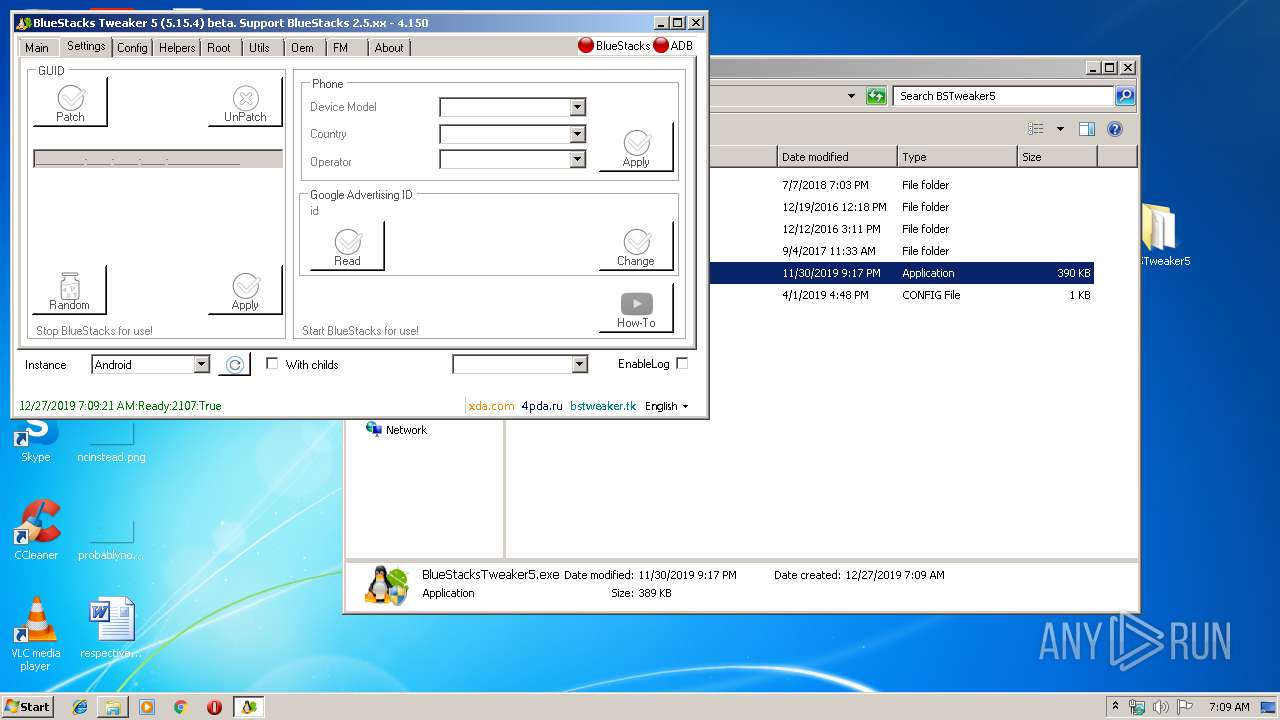Image resolution: width=1280 pixels, height=720 pixels.
Task: Open Internet Explorer from the taskbar
Action: [80, 707]
